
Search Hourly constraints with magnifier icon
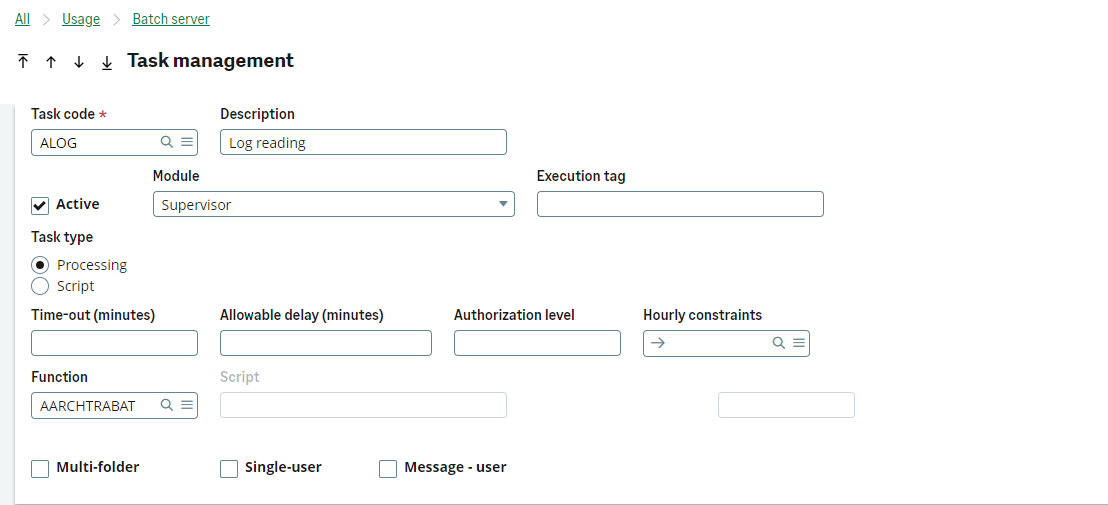coord(779,343)
